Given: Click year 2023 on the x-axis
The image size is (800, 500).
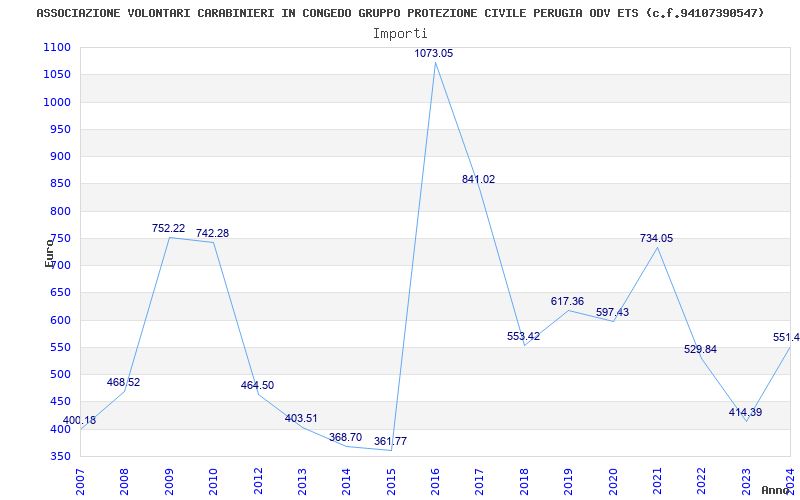Looking at the screenshot, I should click(x=746, y=481).
